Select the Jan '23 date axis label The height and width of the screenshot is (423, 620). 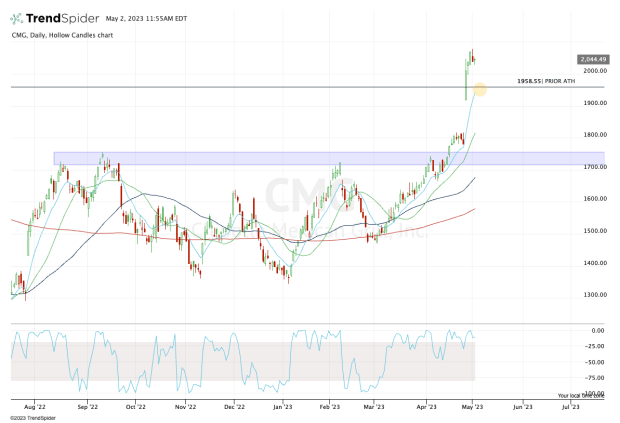coord(282,408)
